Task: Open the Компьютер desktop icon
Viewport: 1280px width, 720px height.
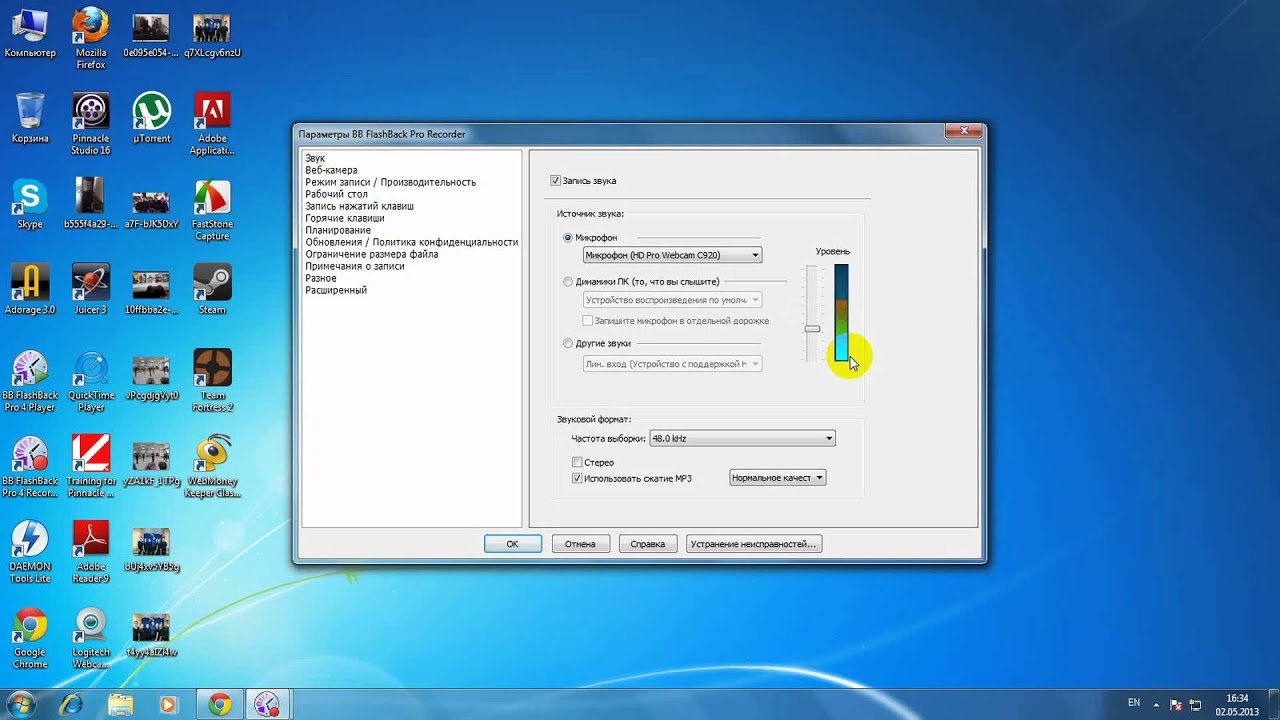Action: click(x=30, y=32)
